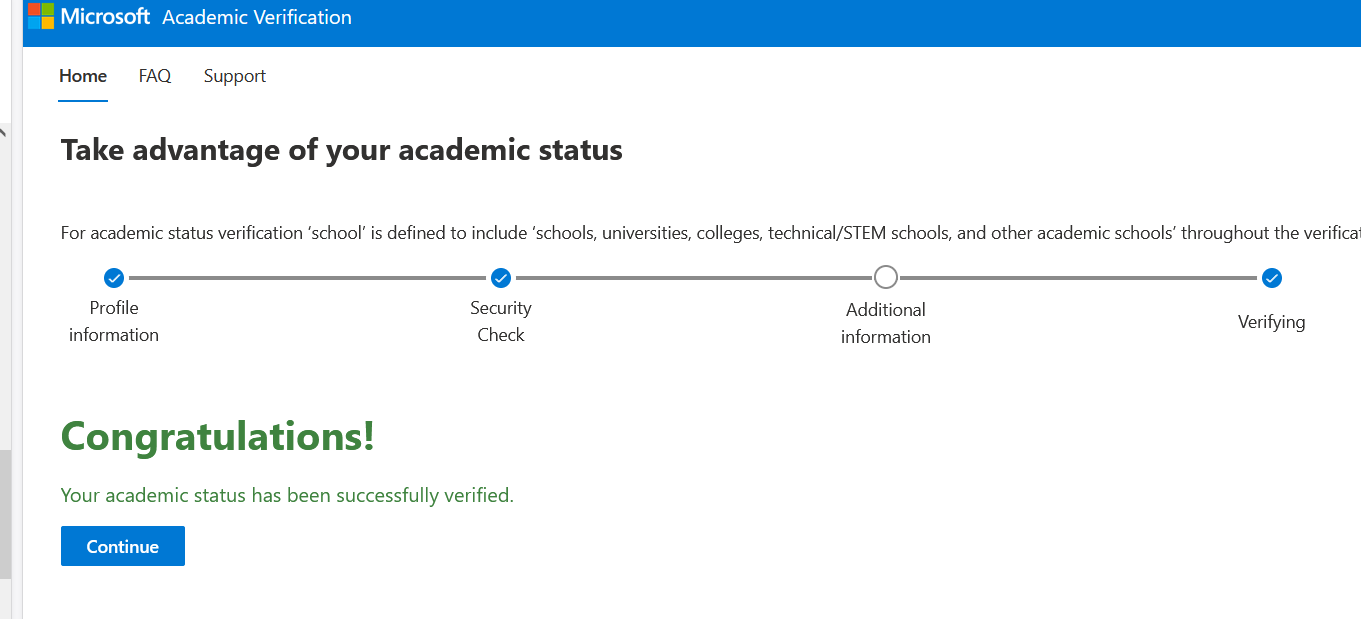Click the blue Continue button
Image resolution: width=1361 pixels, height=619 pixels.
(123, 546)
